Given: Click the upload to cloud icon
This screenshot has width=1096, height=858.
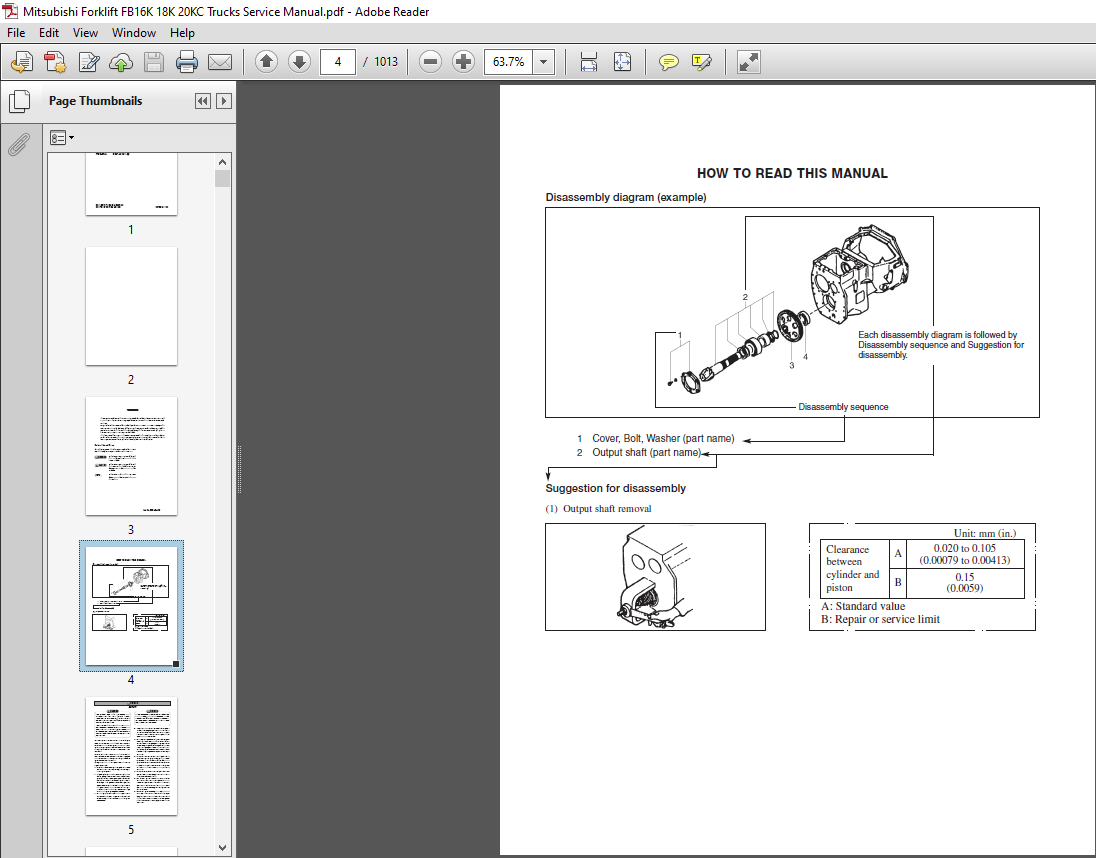Looking at the screenshot, I should click(121, 62).
